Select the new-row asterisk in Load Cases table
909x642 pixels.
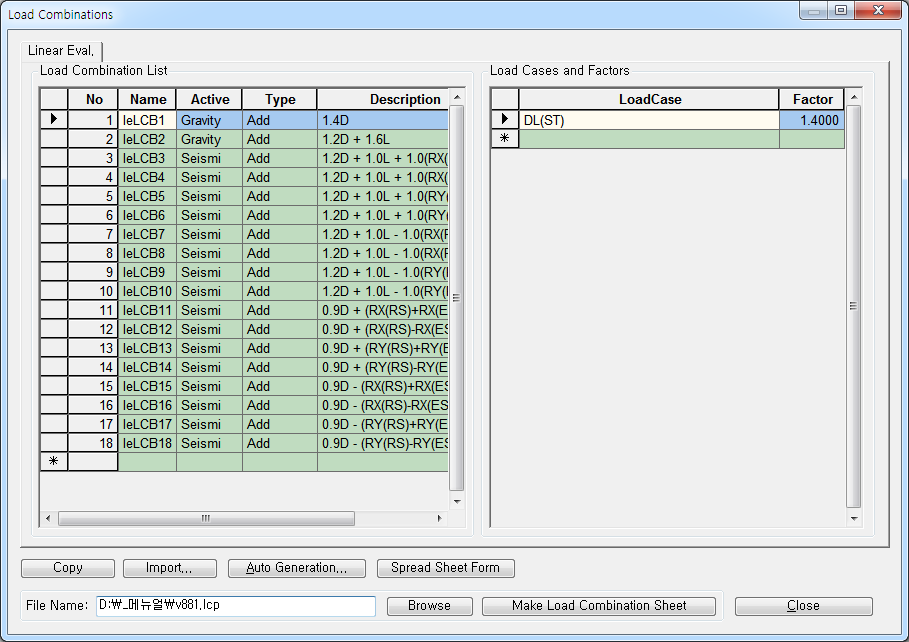(505, 139)
